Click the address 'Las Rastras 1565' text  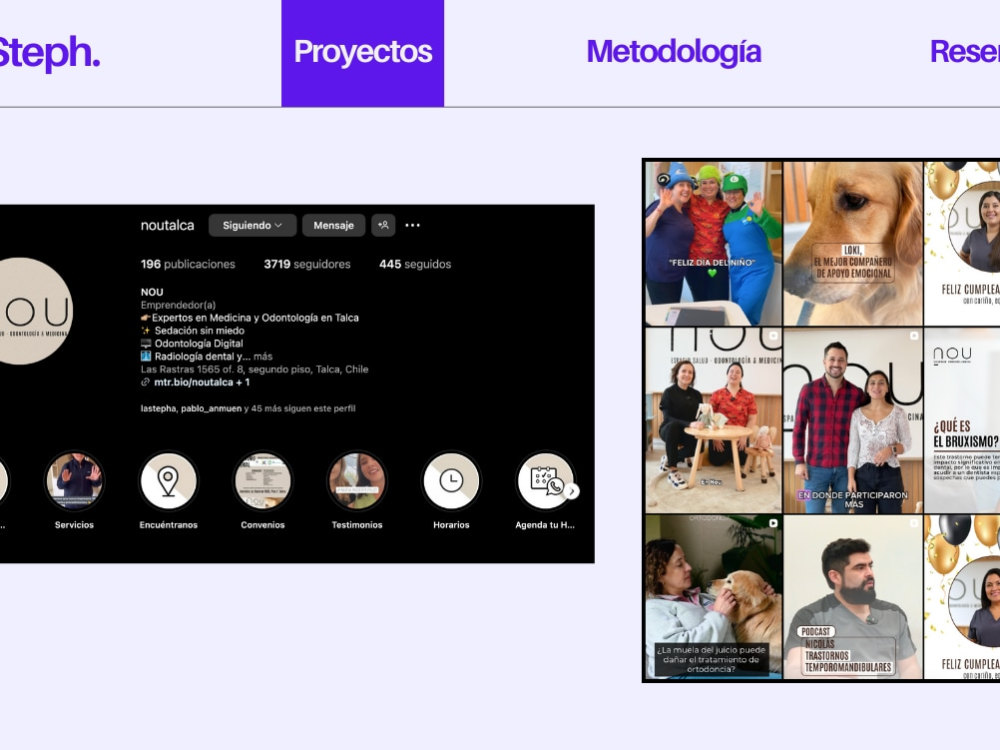coord(254,369)
